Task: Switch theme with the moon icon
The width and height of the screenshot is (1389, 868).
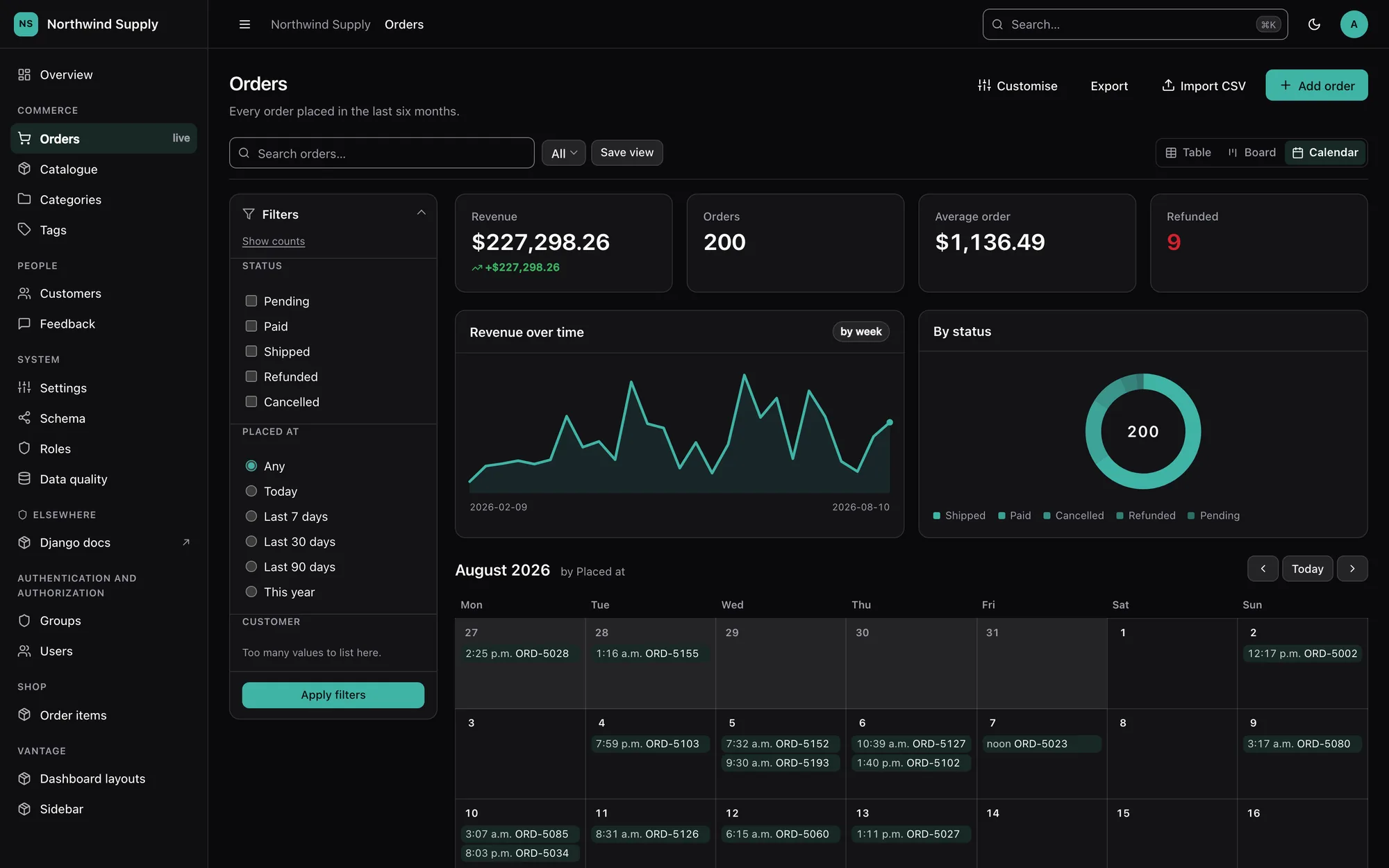Action: tap(1314, 24)
